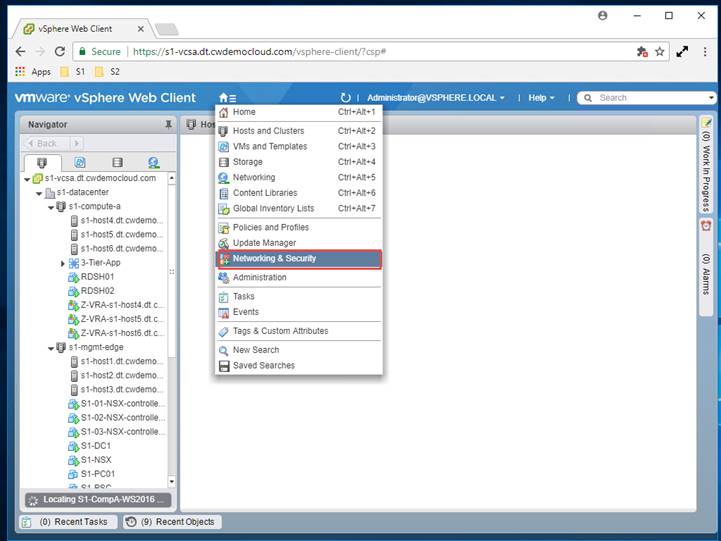Pin the Navigator panel
Screen dimensions: 721x541
[168, 125]
